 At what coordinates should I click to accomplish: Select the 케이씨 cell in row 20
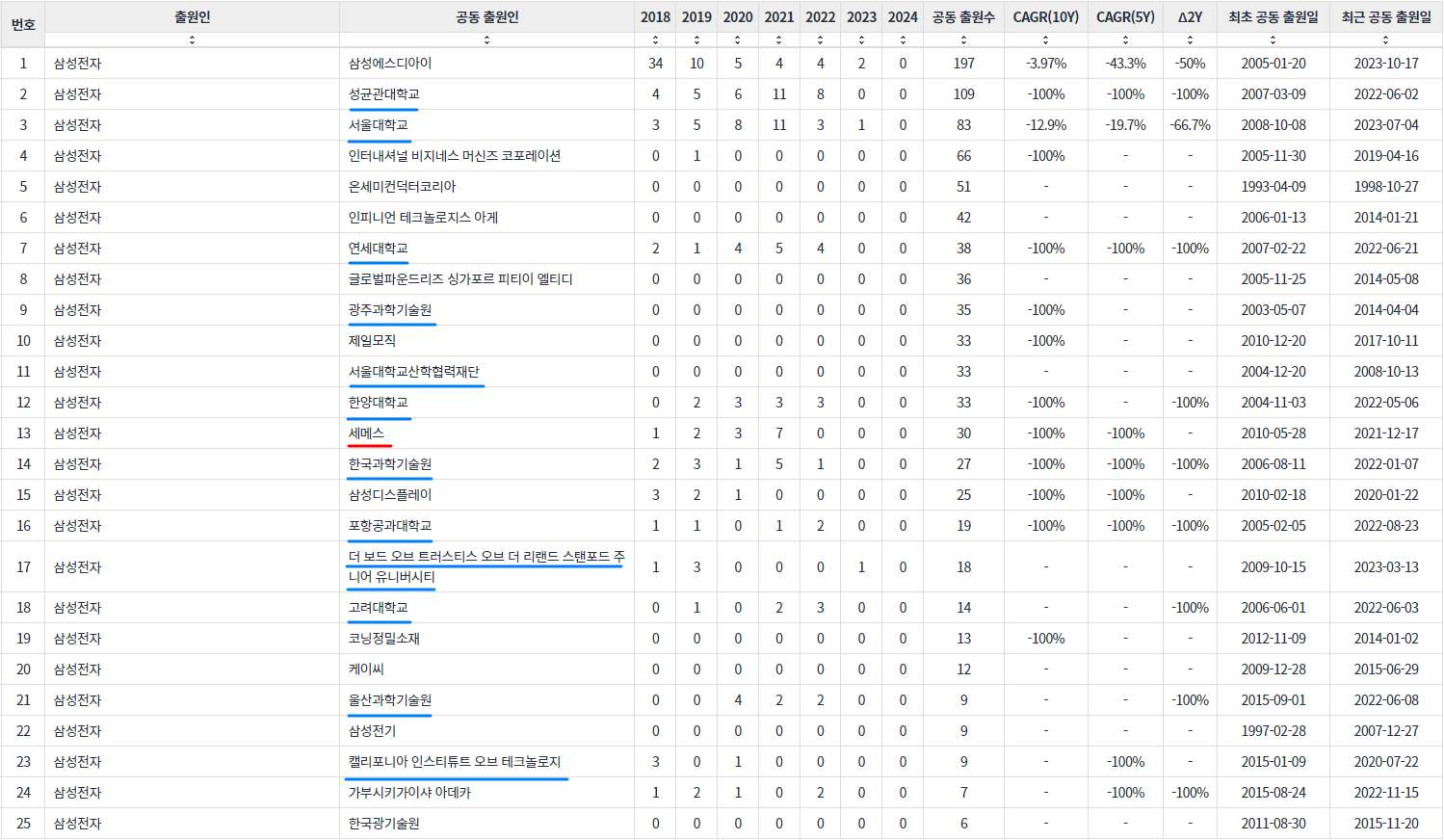[x=486, y=669]
